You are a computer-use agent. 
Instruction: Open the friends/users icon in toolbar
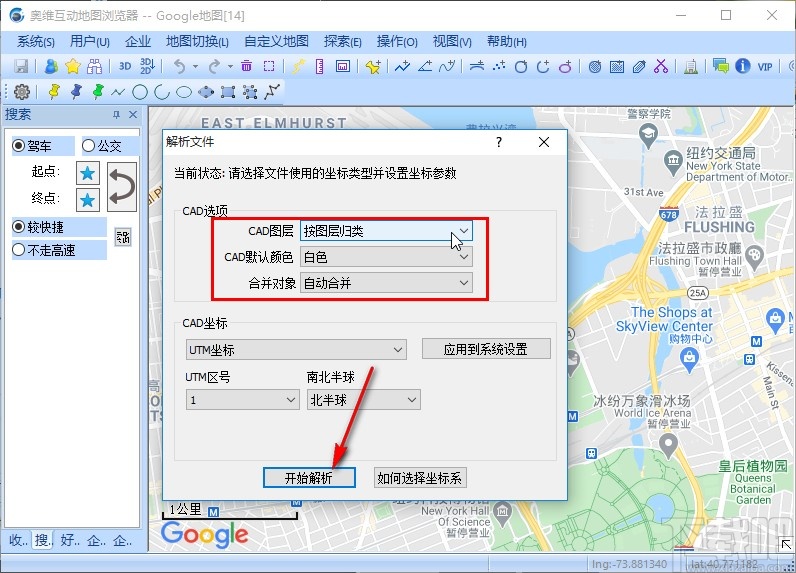pos(51,66)
